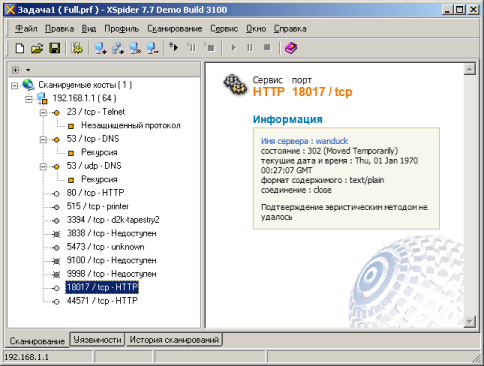The width and height of the screenshot is (484, 366).
Task: Switch to the История сканирований tab
Action: coord(174,340)
